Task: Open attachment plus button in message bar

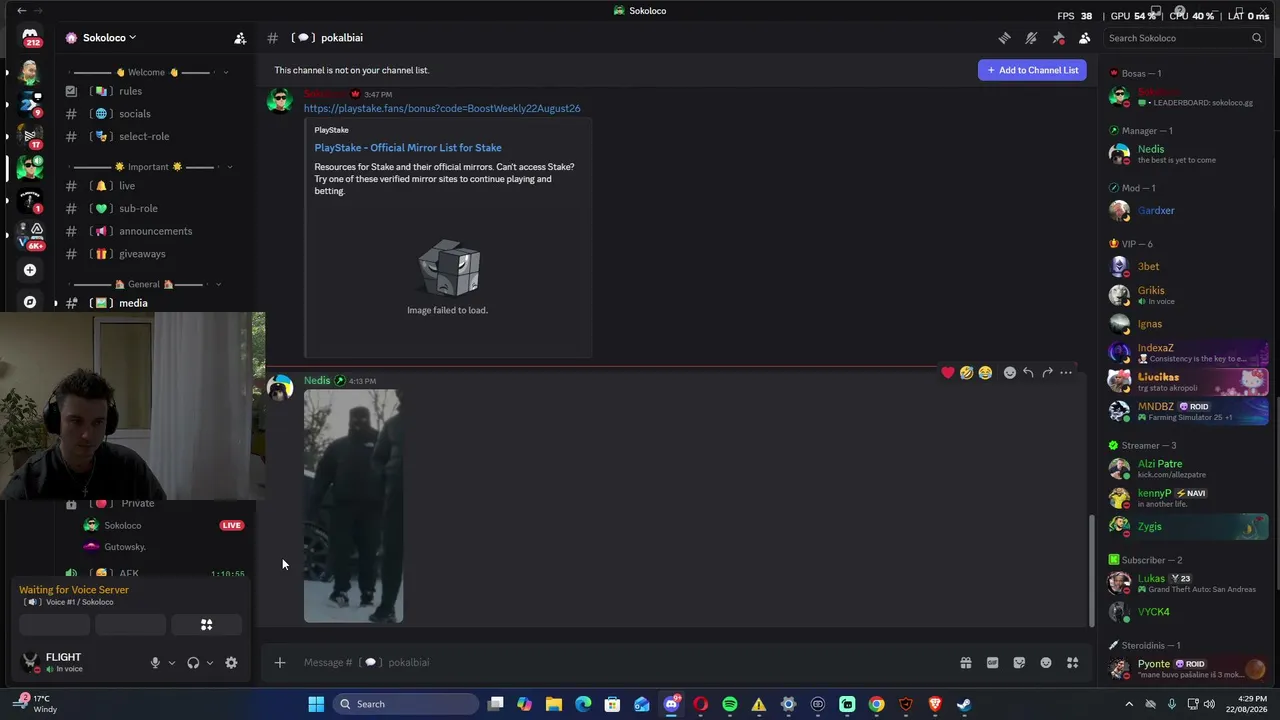Action: click(x=280, y=662)
